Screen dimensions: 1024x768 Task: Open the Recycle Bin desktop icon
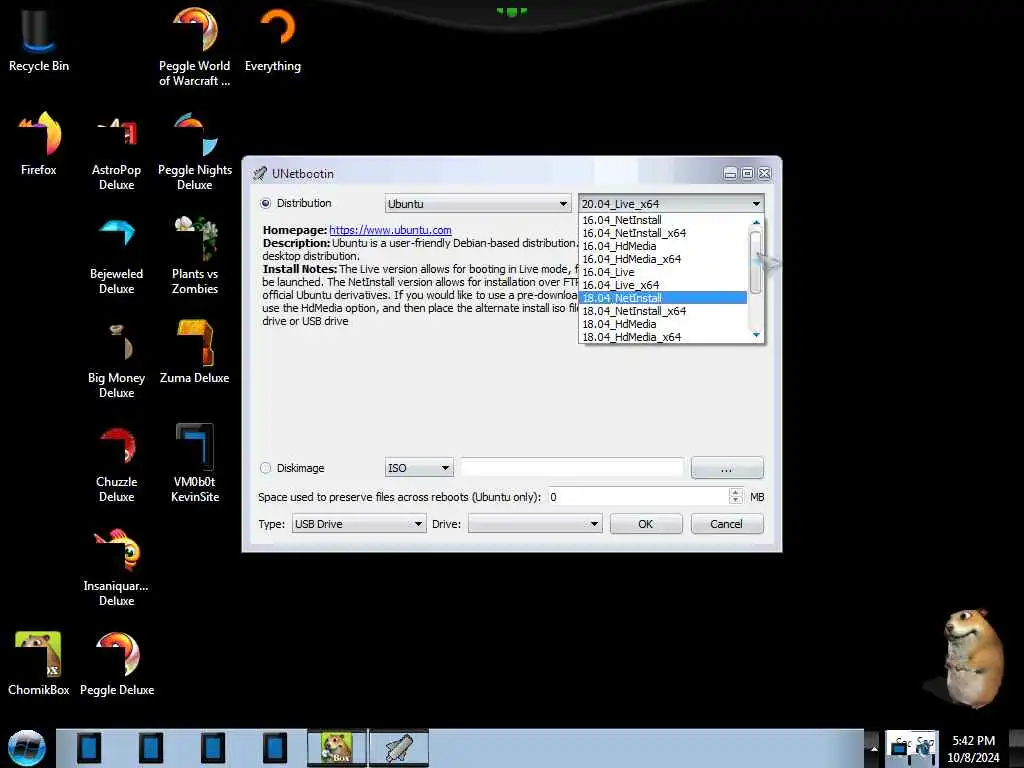[x=39, y=39]
